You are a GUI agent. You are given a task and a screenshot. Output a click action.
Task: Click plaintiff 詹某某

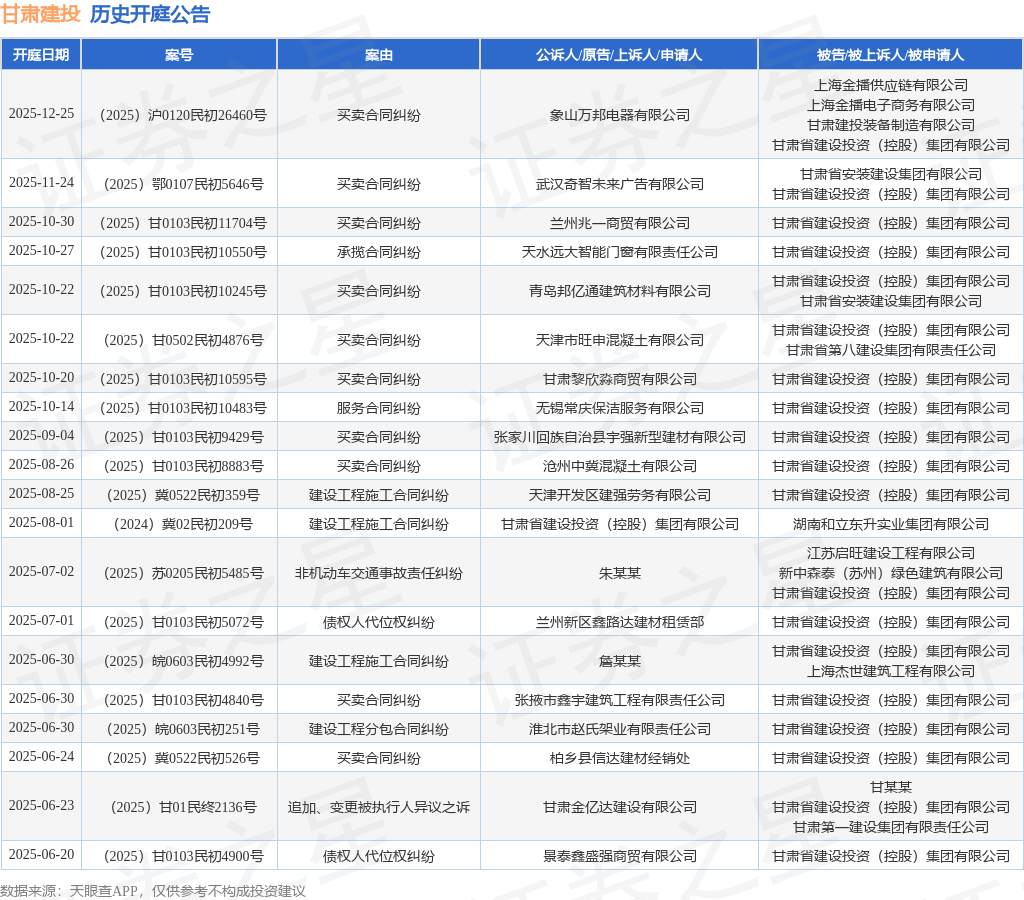(620, 662)
